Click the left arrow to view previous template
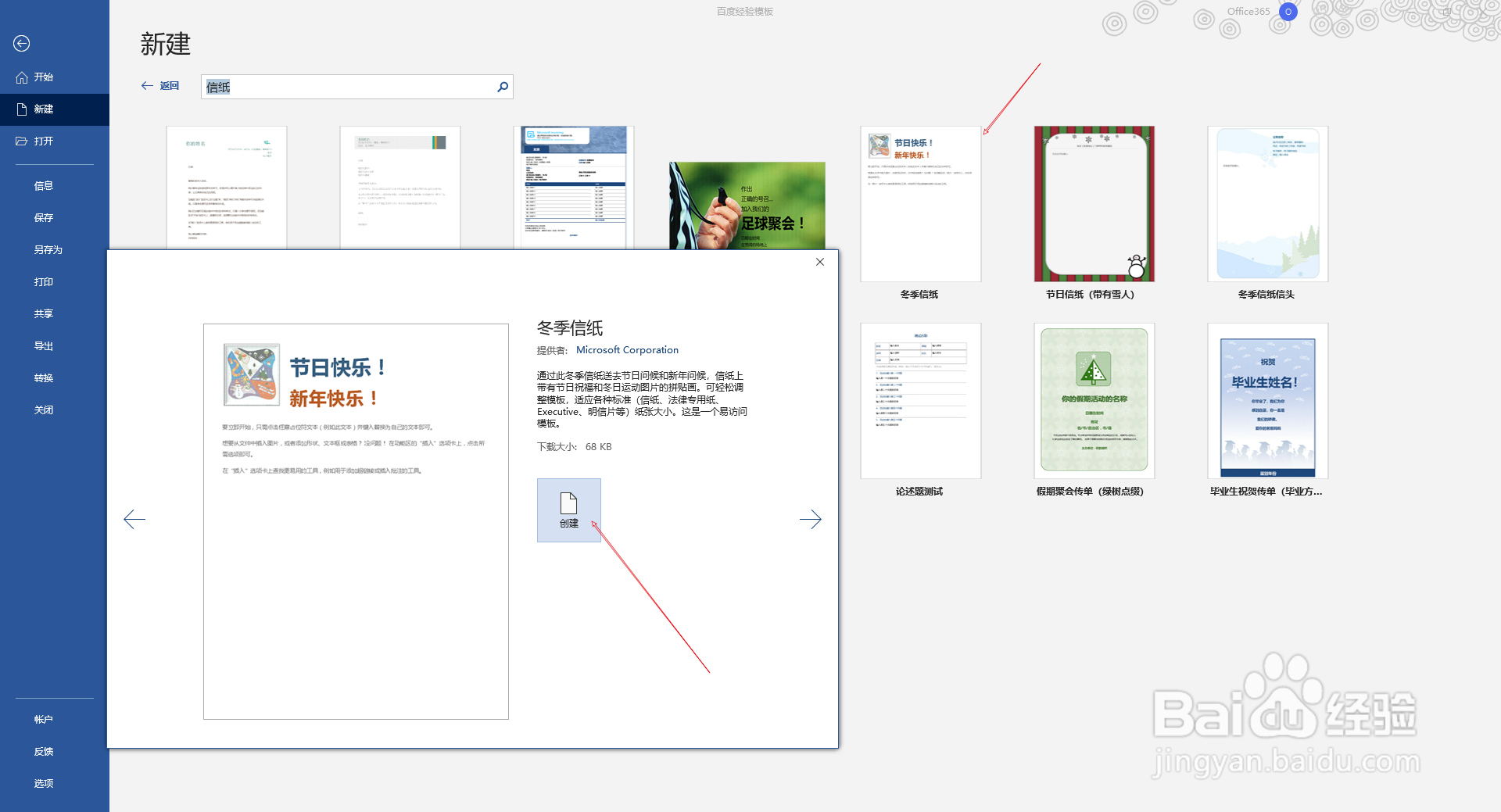Viewport: 1501px width, 812px height. tap(134, 519)
